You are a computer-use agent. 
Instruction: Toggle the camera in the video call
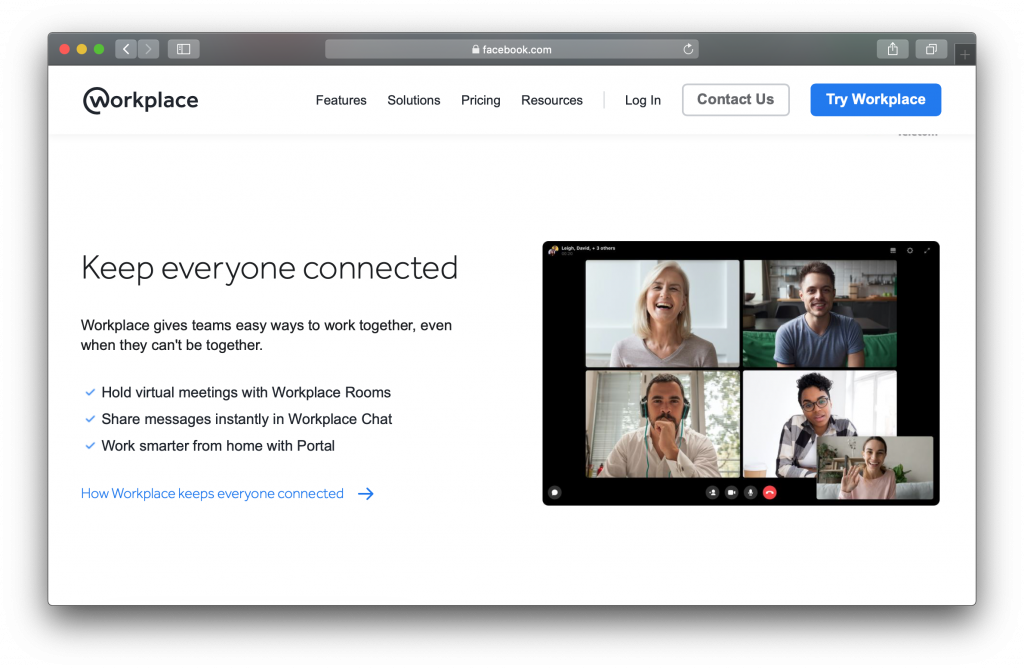[731, 493]
